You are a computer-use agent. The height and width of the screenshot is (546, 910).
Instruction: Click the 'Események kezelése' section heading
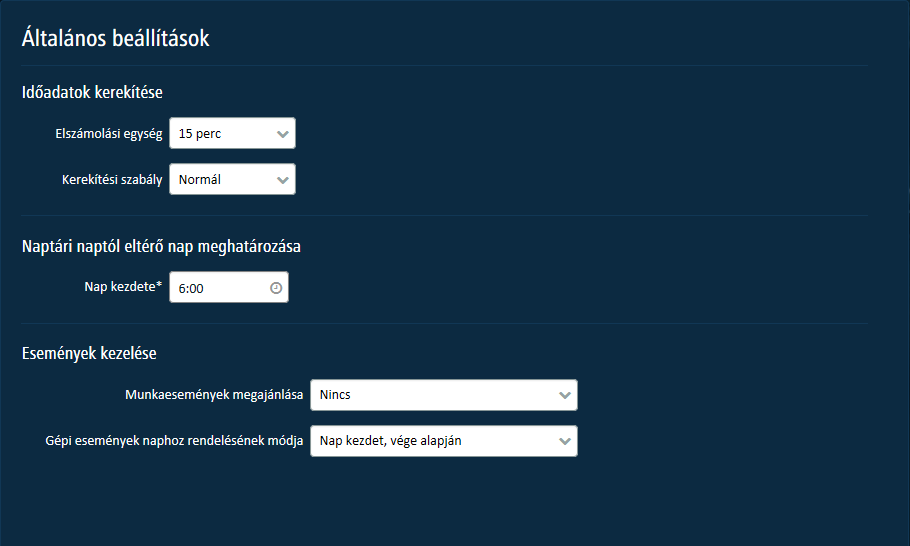tap(89, 353)
